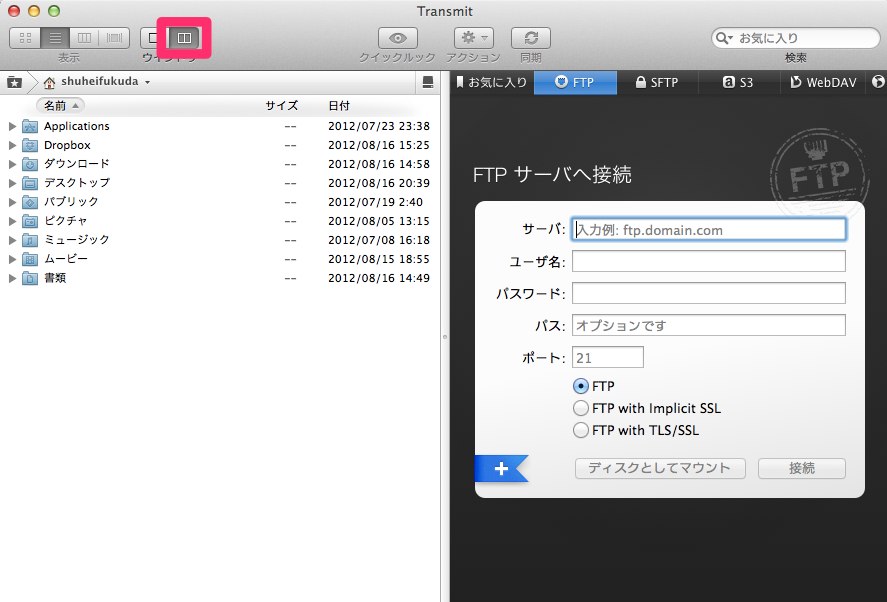Close the Transmit window
The height and width of the screenshot is (602, 887).
[14, 11]
